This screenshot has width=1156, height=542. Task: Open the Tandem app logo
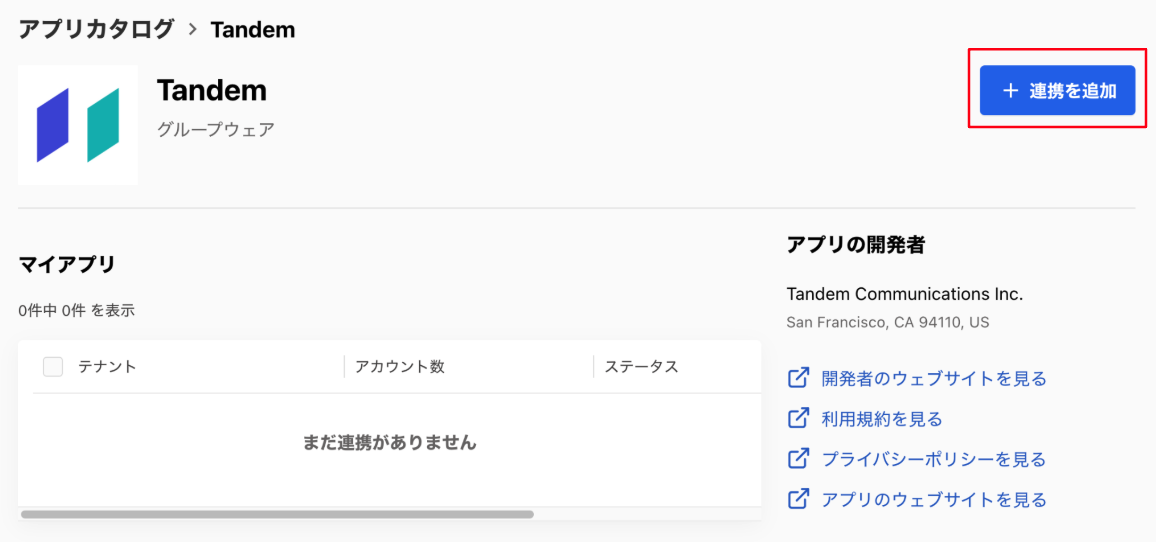[77, 125]
